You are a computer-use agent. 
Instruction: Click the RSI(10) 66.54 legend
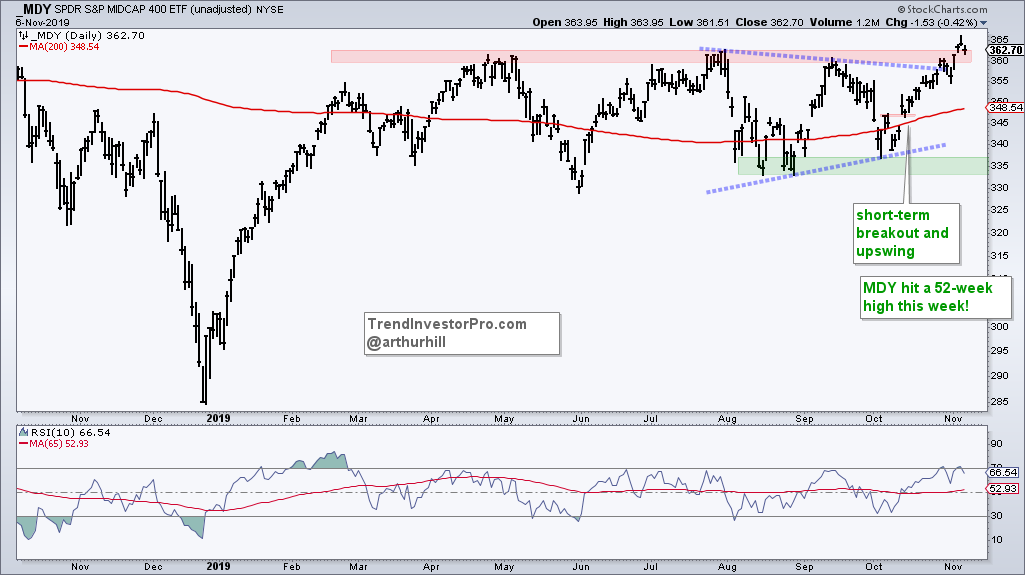(70, 433)
